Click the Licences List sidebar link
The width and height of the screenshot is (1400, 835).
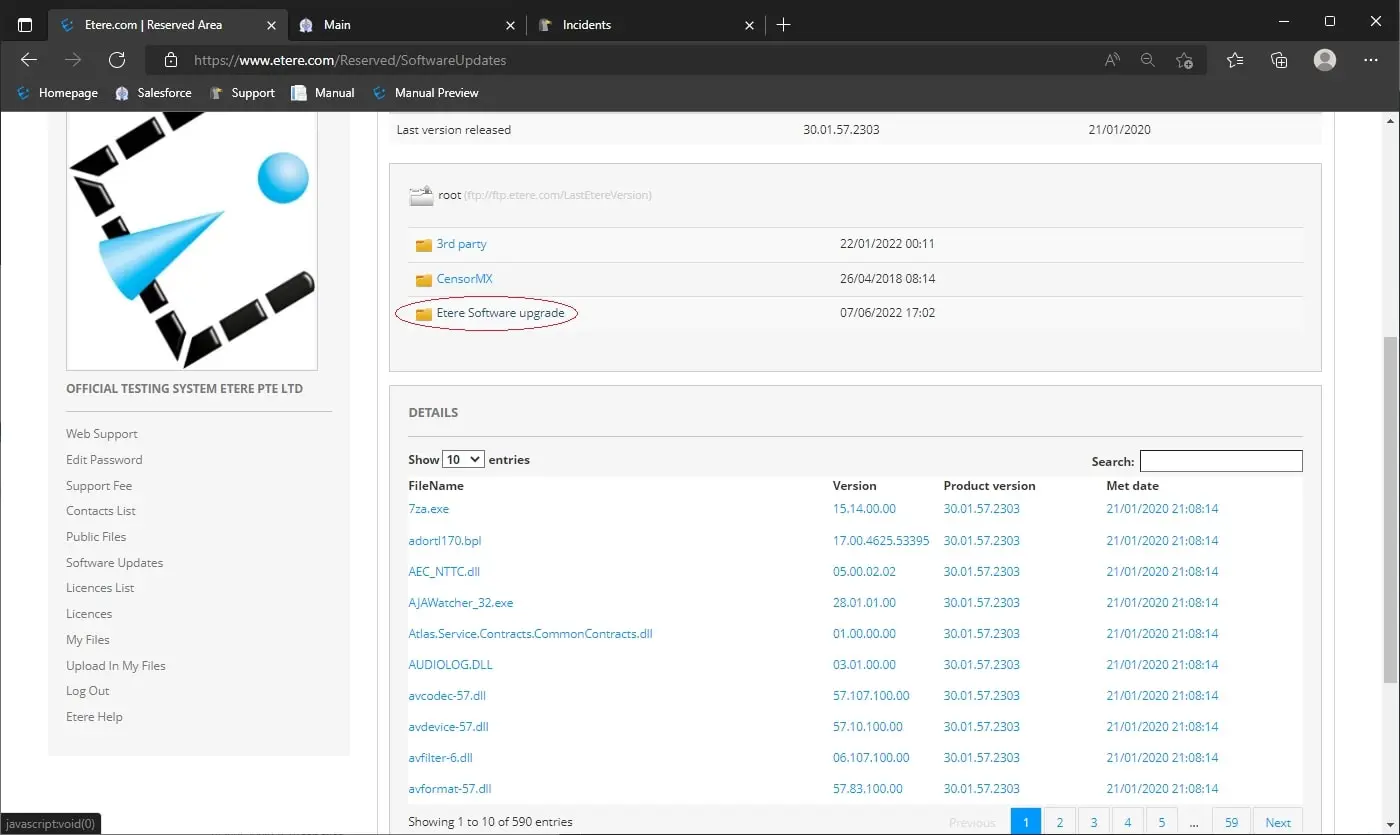(100, 588)
